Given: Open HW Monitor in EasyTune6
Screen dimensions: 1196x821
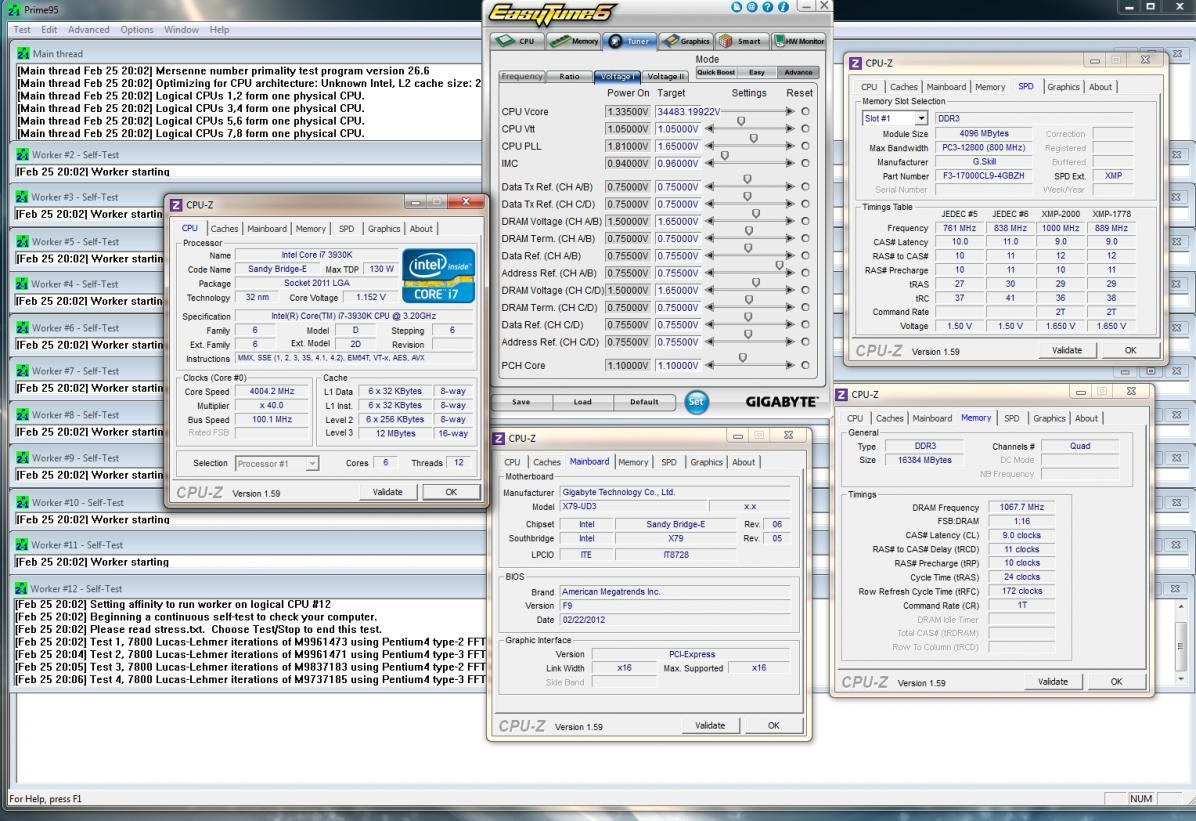Looking at the screenshot, I should point(798,41).
